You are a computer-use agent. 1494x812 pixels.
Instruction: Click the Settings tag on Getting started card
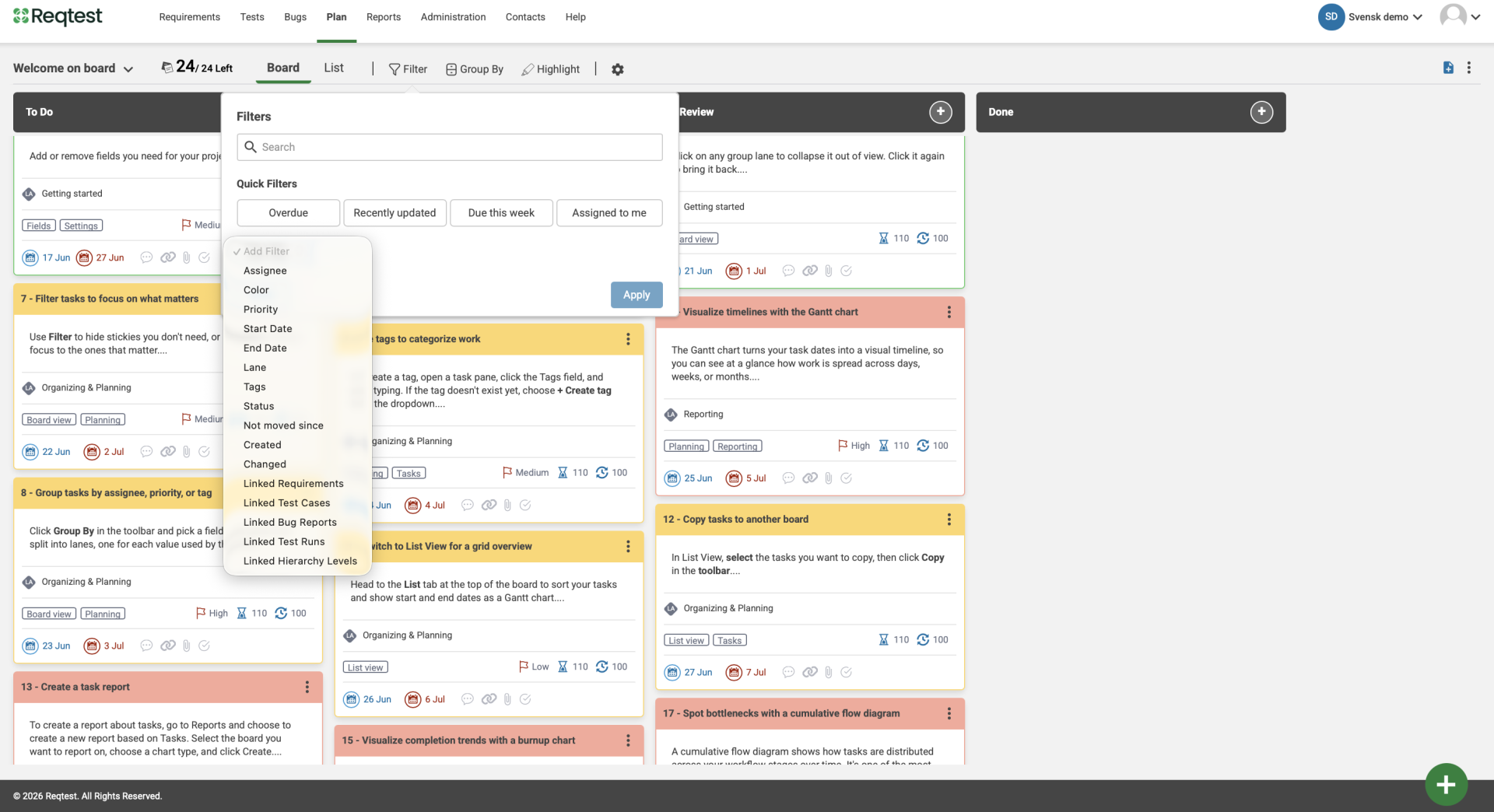pyautogui.click(x=81, y=226)
